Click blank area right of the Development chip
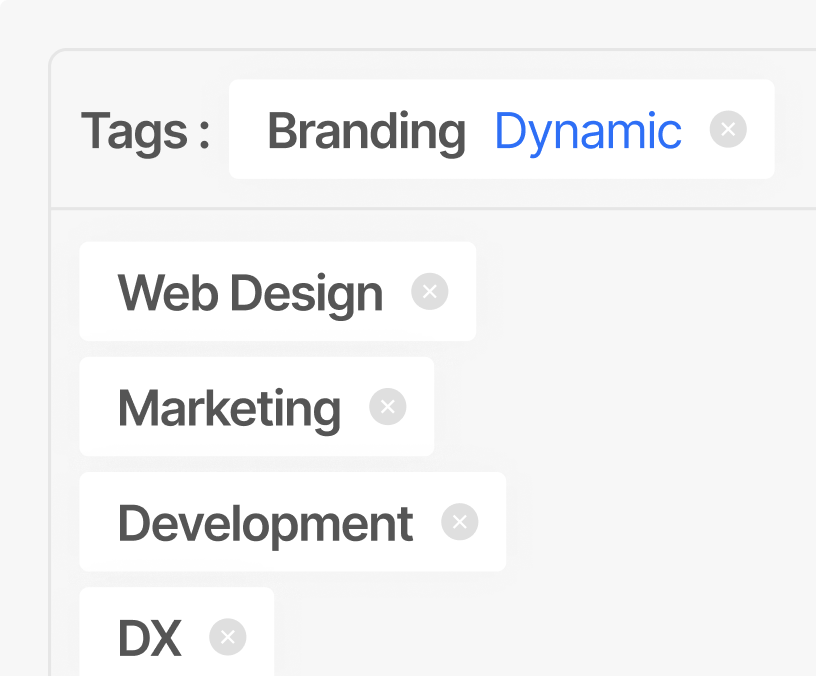The width and height of the screenshot is (816, 676). 660,522
